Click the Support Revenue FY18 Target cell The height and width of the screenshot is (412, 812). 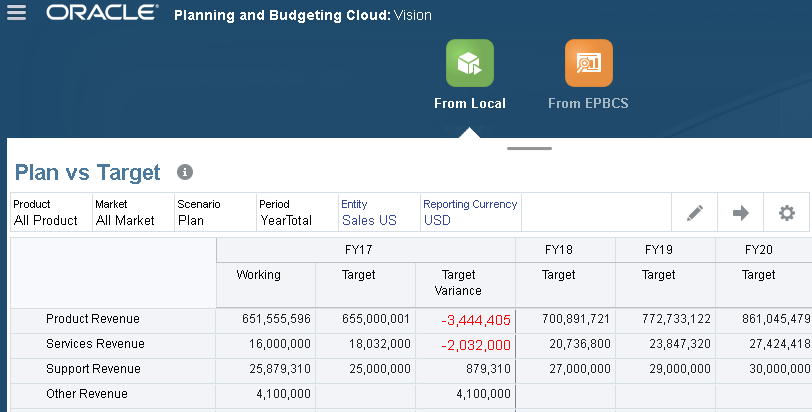tap(565, 369)
